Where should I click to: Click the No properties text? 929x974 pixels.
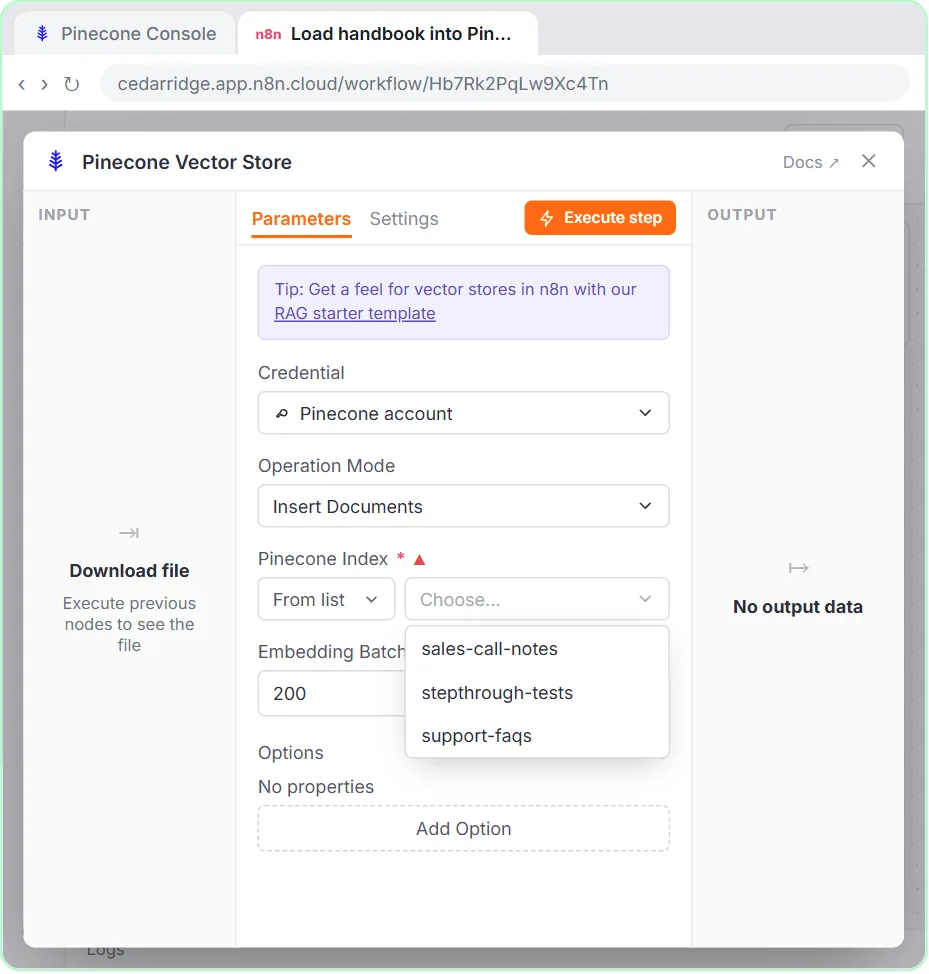316,787
